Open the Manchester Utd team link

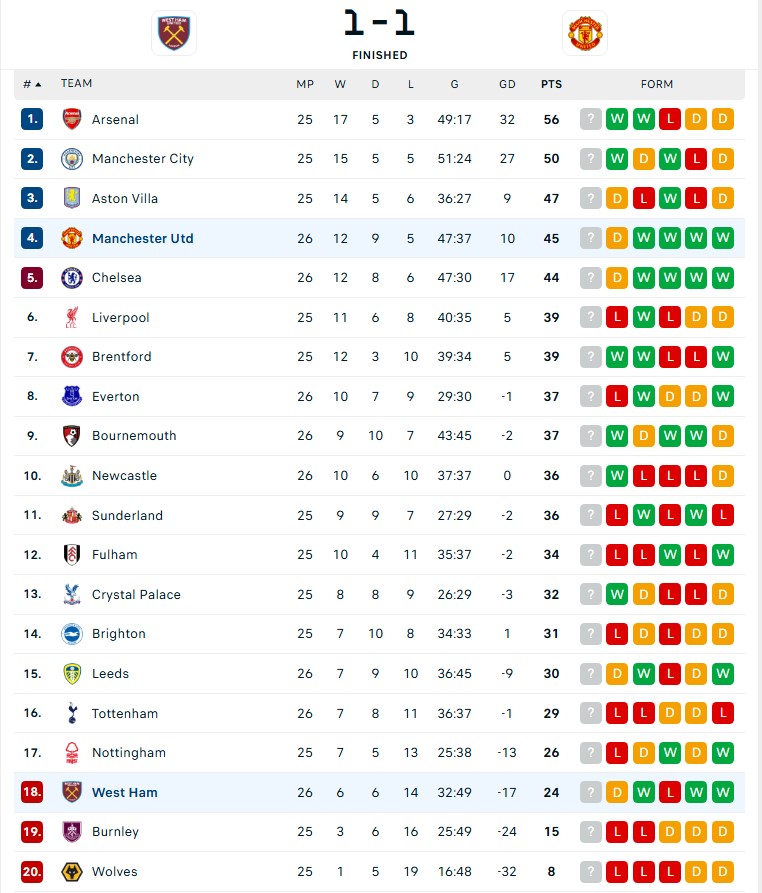(142, 238)
